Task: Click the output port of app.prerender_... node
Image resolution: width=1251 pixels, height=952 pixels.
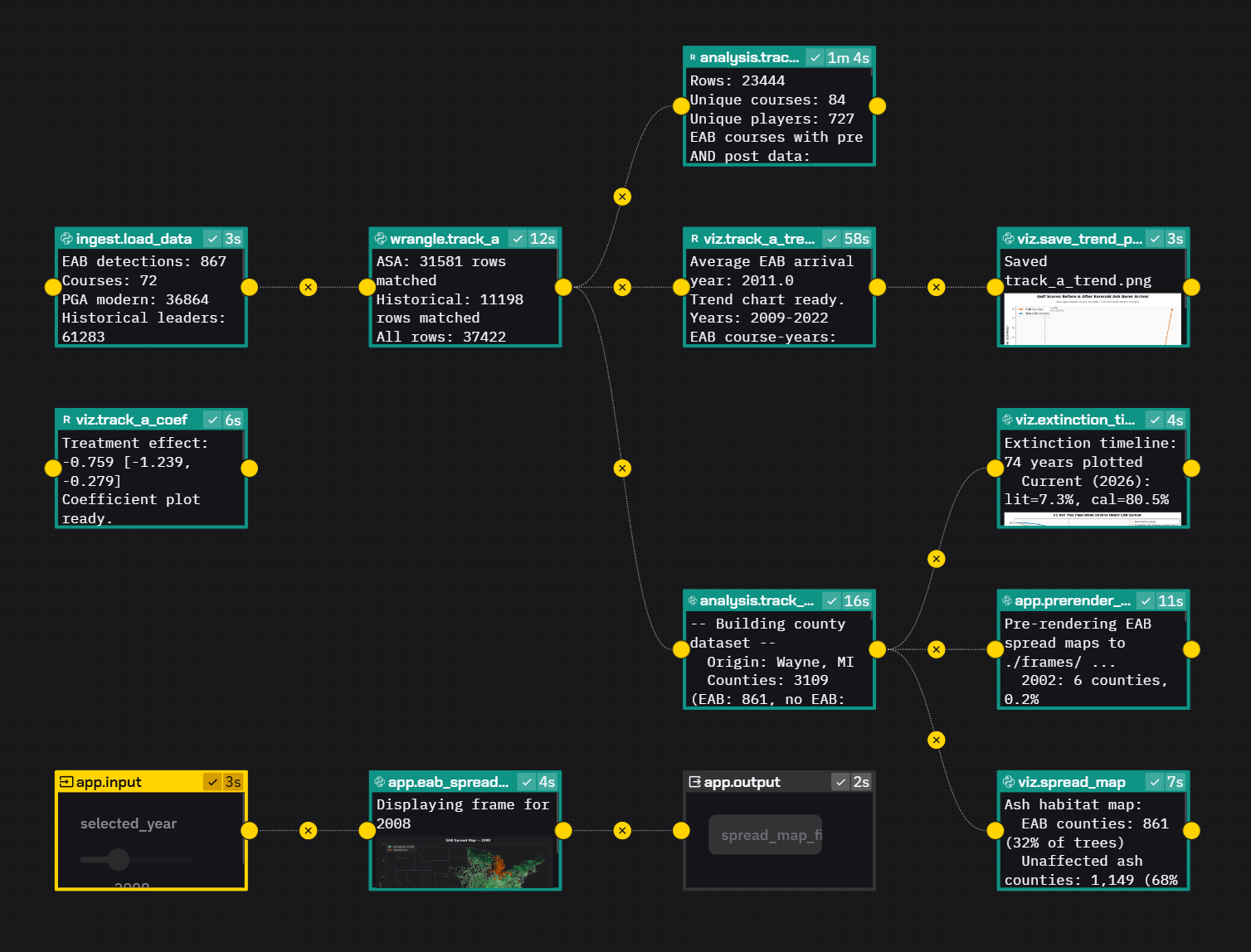Action: [x=1191, y=649]
